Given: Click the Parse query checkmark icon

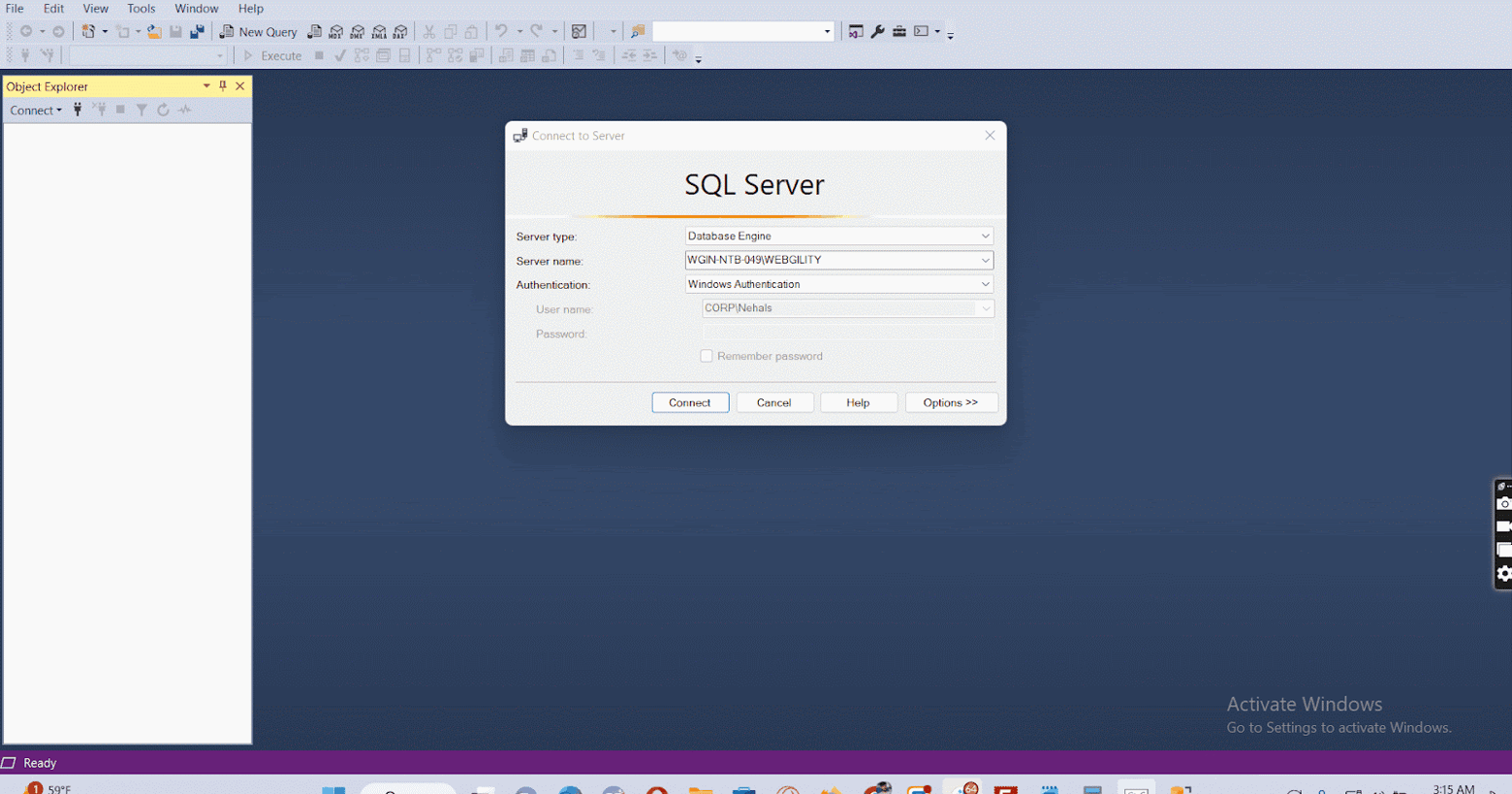Looking at the screenshot, I should click(x=339, y=55).
